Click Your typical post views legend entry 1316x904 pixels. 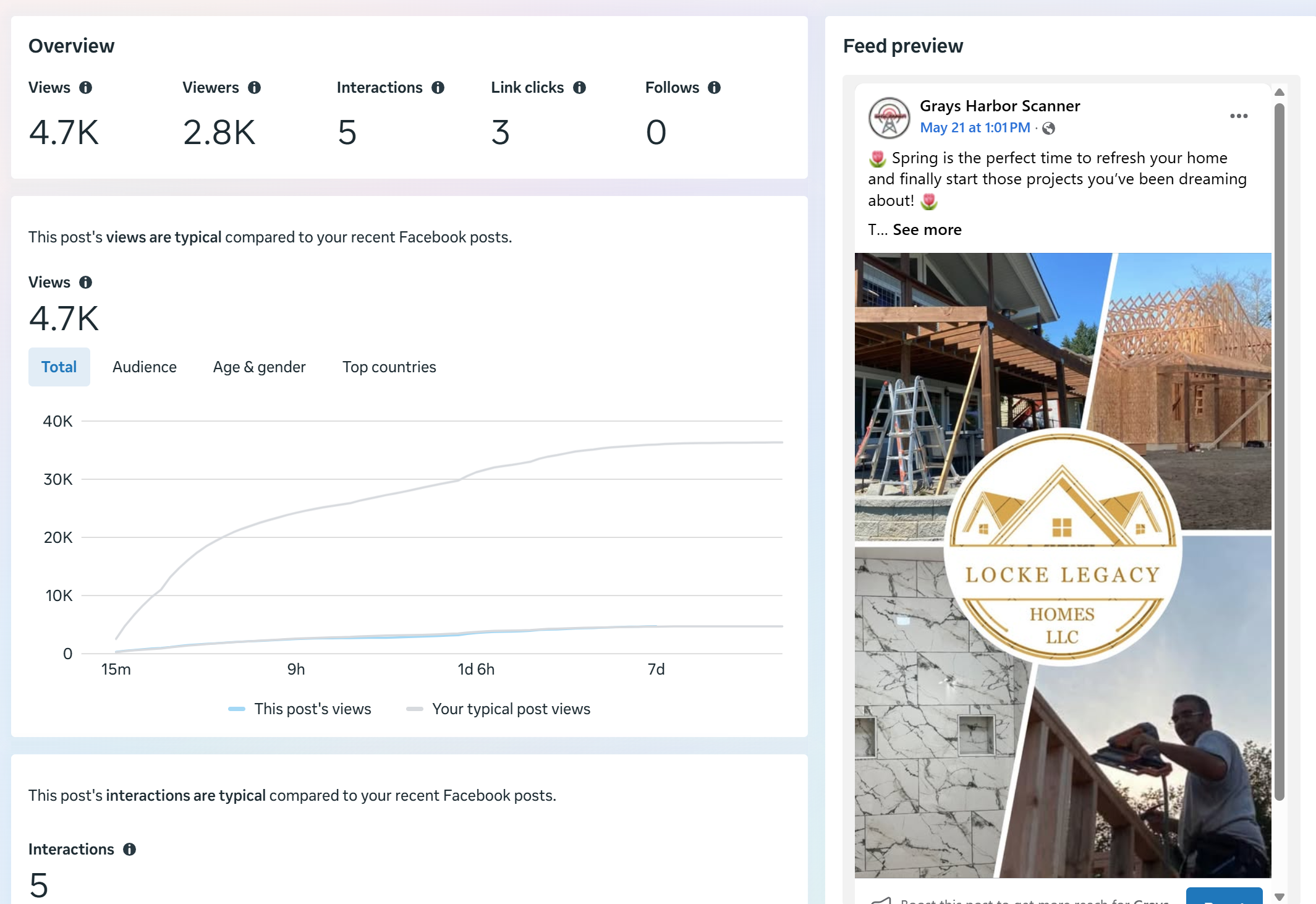coord(498,709)
